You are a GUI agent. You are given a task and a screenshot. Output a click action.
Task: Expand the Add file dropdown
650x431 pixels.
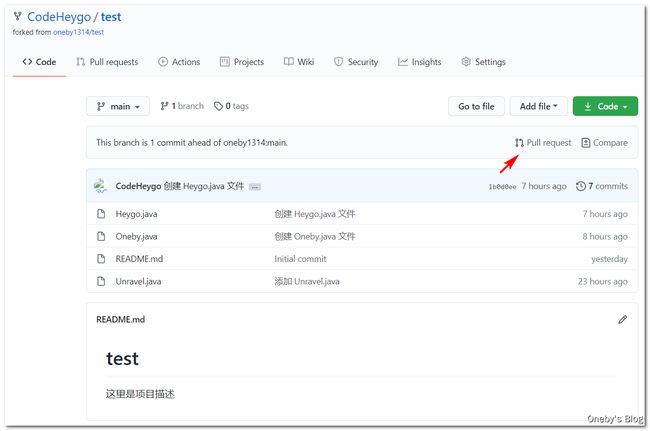pos(538,107)
